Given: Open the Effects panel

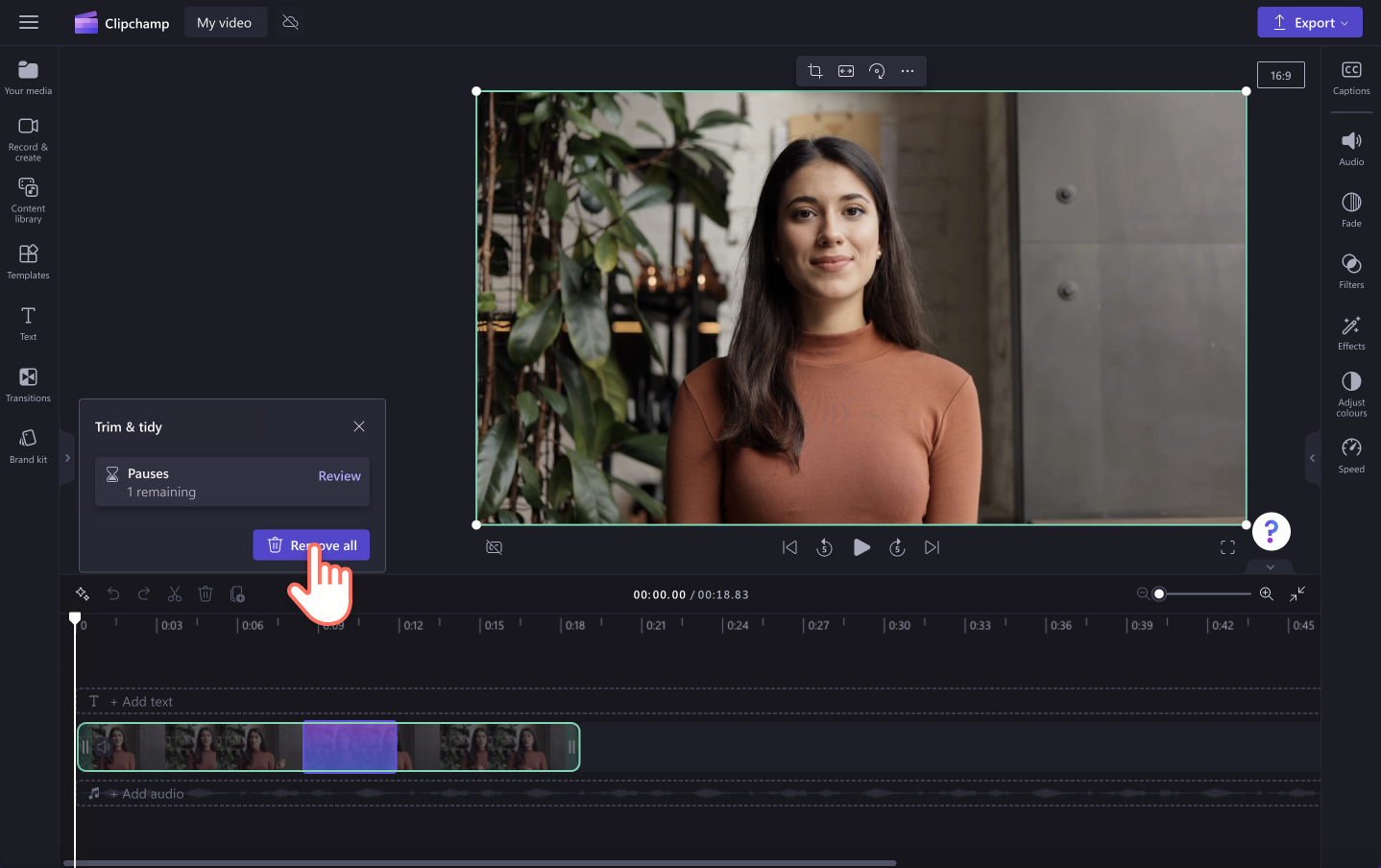Looking at the screenshot, I should 1351,333.
